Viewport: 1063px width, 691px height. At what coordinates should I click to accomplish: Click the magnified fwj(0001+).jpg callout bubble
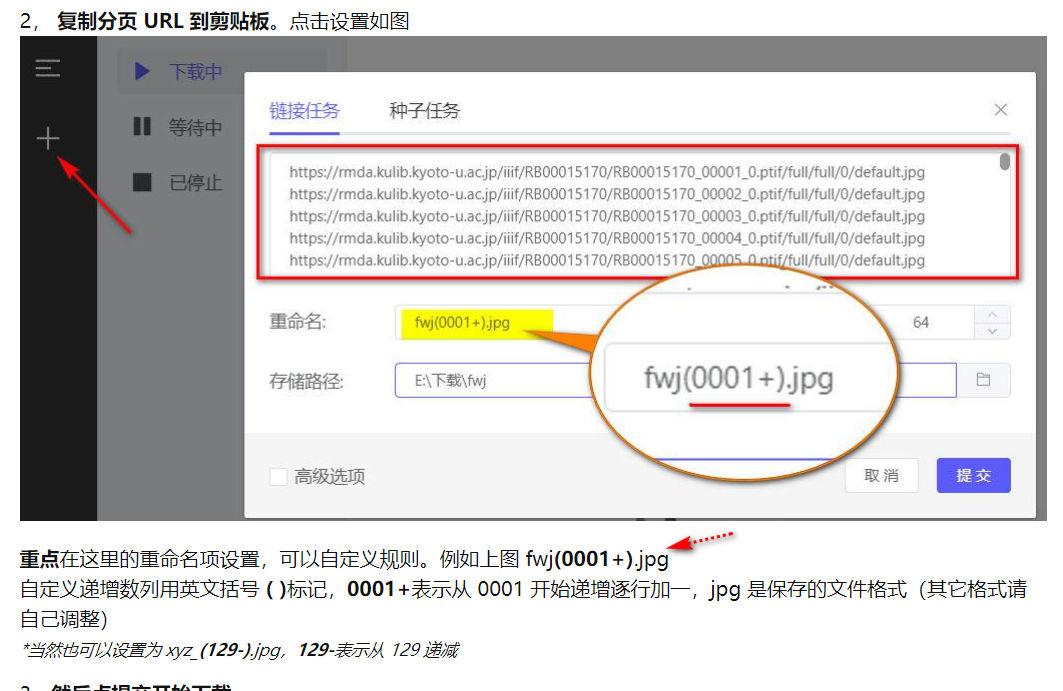tap(750, 380)
